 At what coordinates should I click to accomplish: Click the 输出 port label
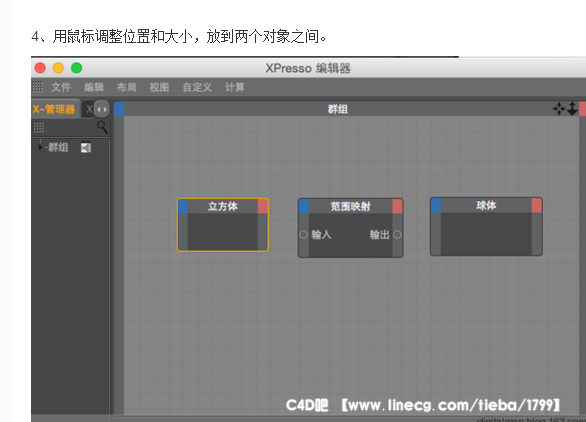coord(380,234)
